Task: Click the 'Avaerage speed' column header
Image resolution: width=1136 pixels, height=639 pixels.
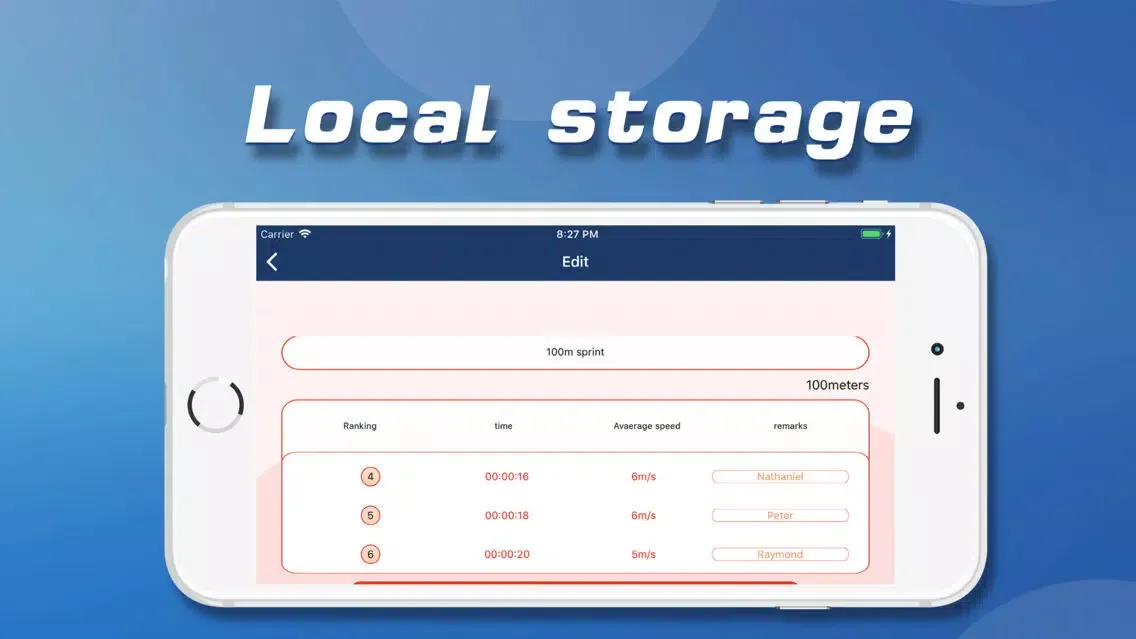Action: coord(647,426)
